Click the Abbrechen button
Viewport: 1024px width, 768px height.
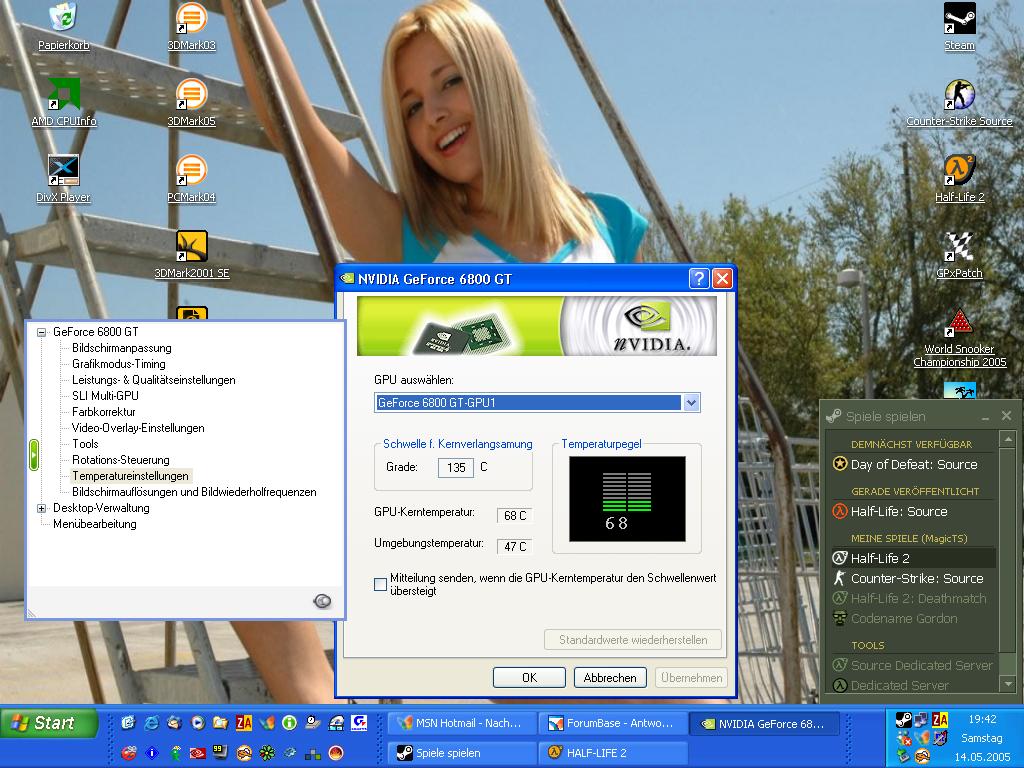pos(610,678)
